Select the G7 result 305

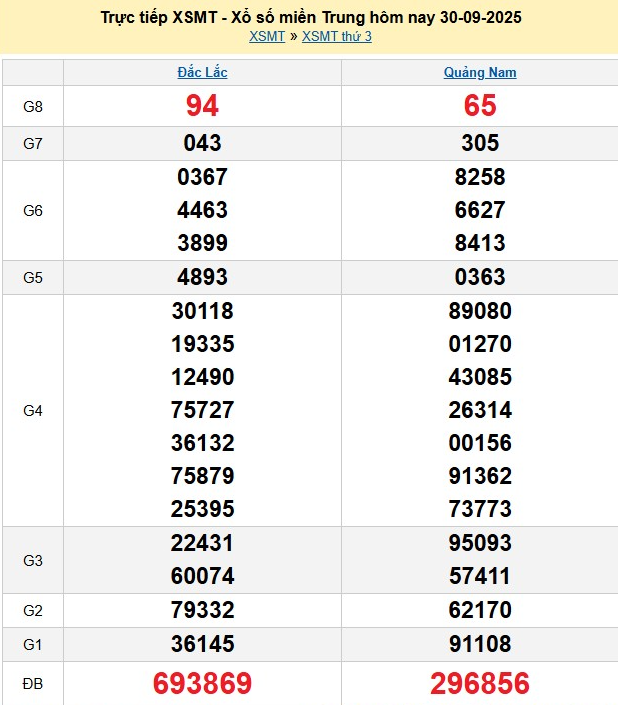pyautogui.click(x=480, y=143)
